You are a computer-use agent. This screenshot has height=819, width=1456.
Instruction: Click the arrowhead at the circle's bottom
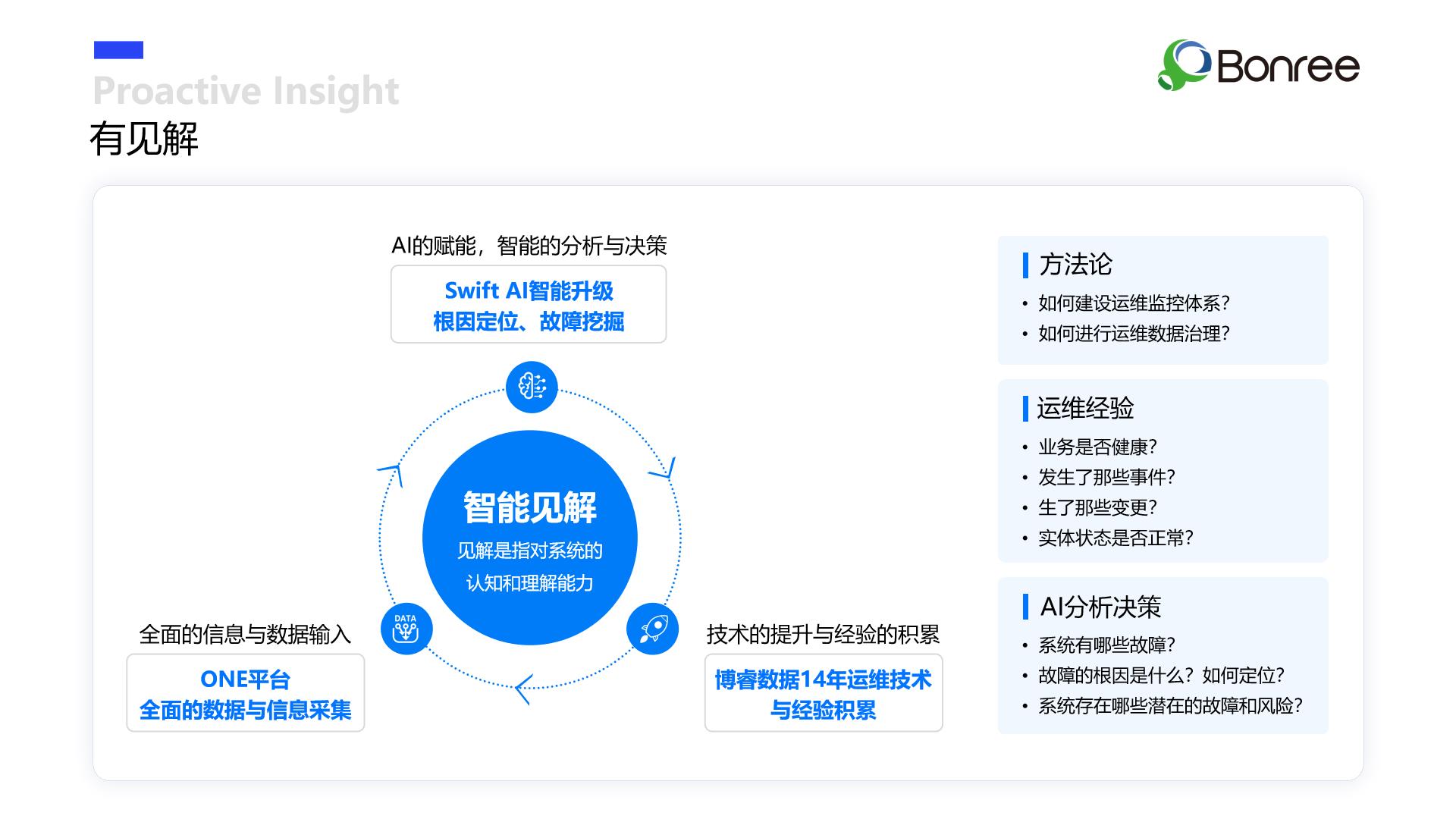point(523,689)
